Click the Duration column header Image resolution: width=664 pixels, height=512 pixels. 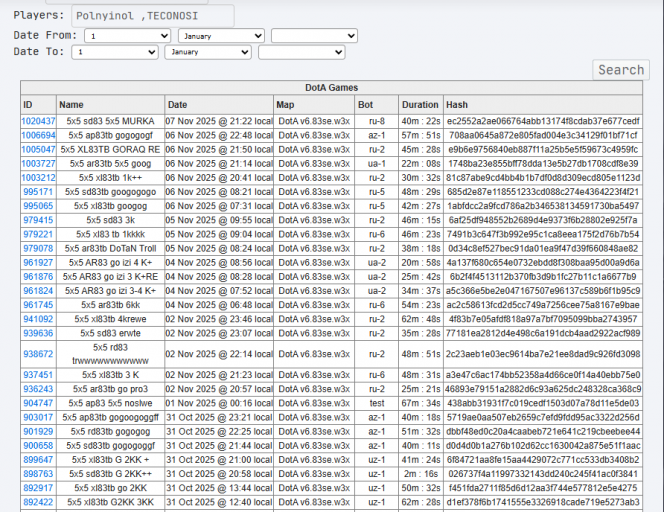(421, 105)
